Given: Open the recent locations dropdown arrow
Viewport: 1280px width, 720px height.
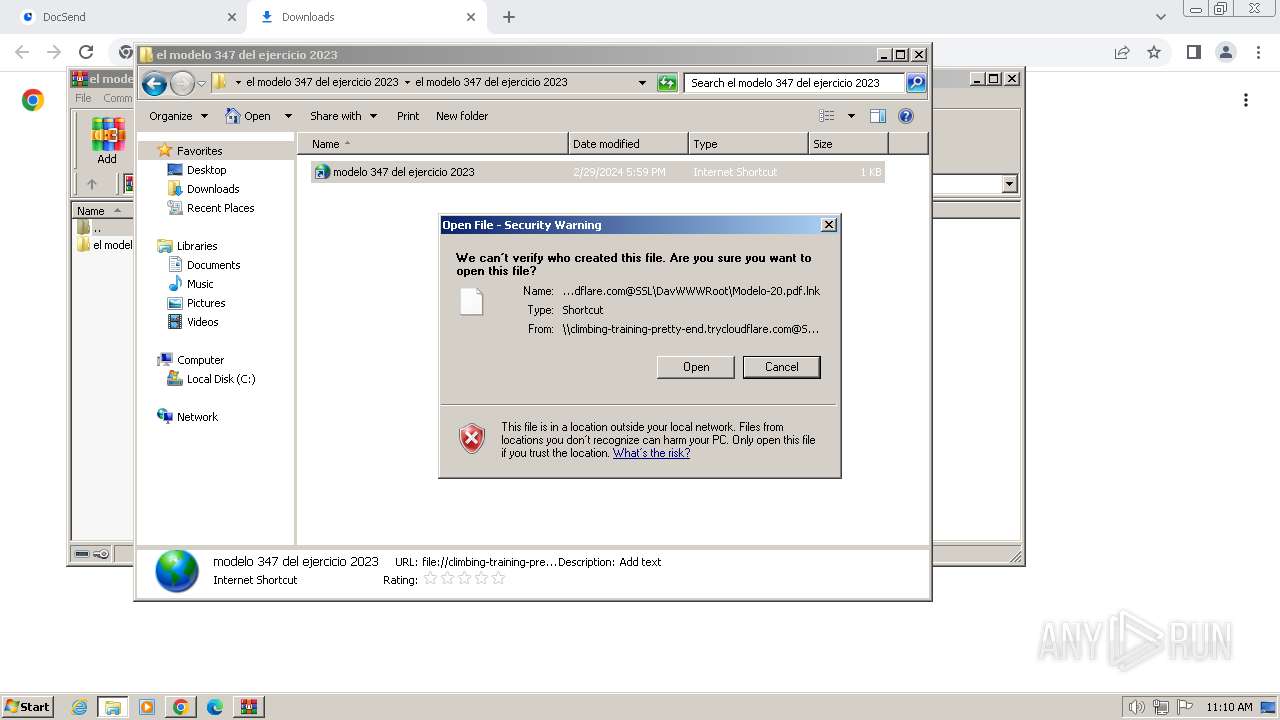Looking at the screenshot, I should coord(201,83).
